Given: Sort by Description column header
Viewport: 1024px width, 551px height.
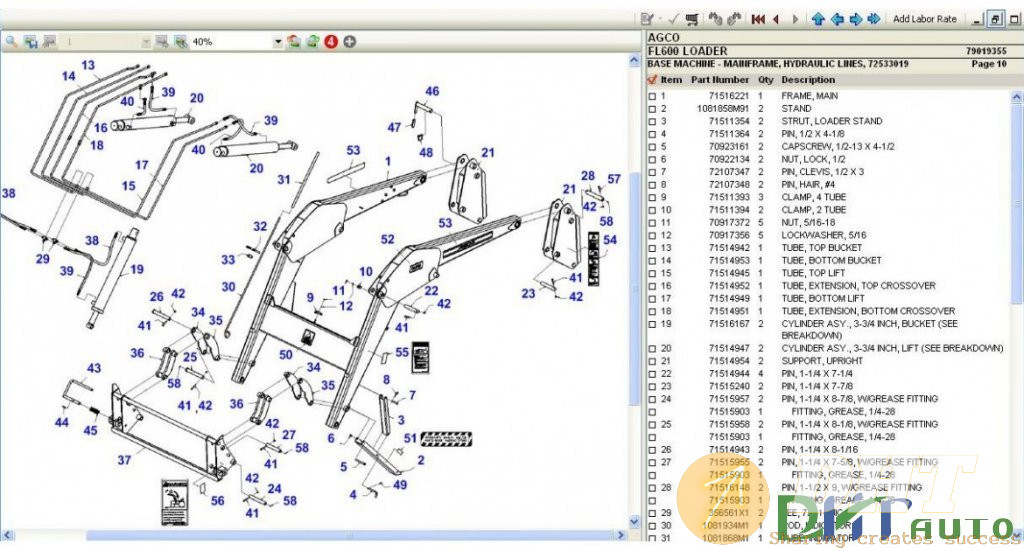Looking at the screenshot, I should [808, 80].
